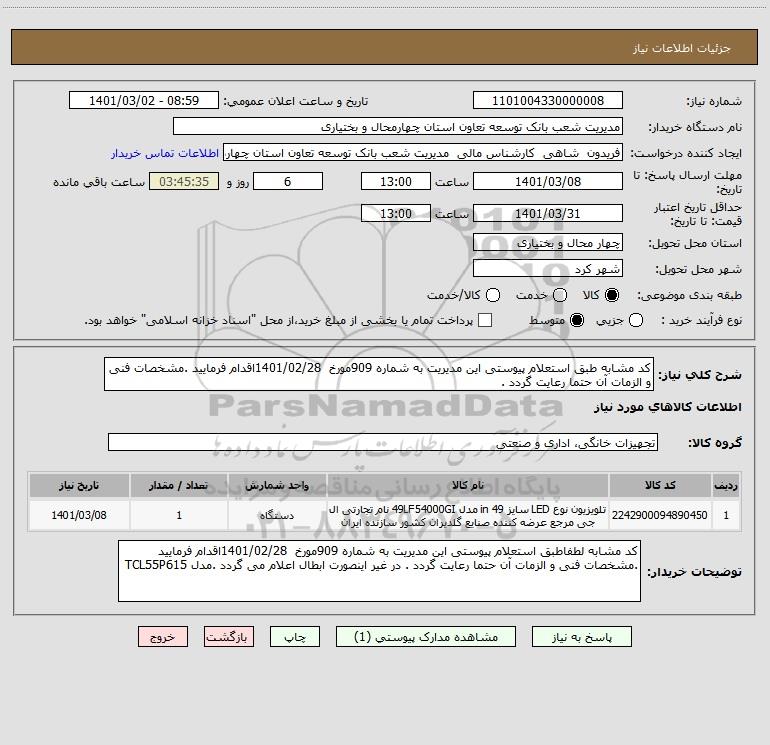
Task: Click the خروج exit button
Action: pyautogui.click(x=163, y=636)
